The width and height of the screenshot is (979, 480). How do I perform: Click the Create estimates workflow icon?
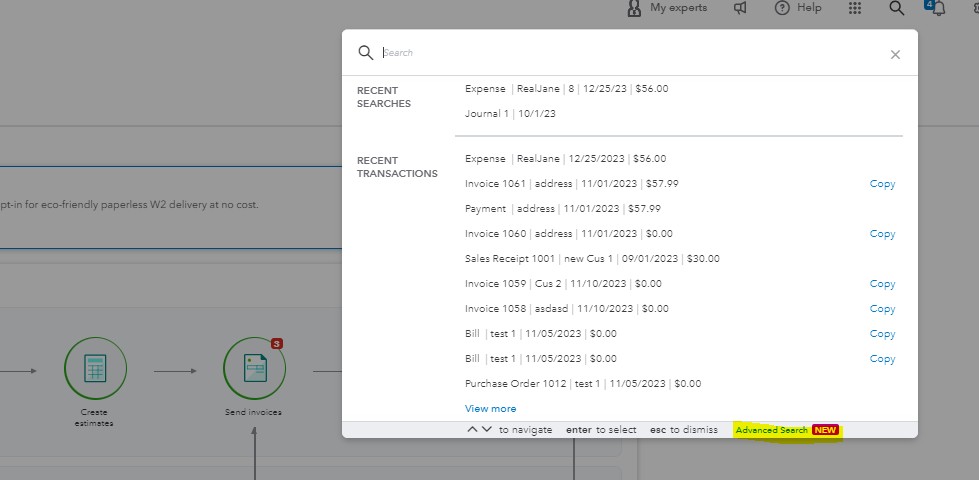pos(96,368)
